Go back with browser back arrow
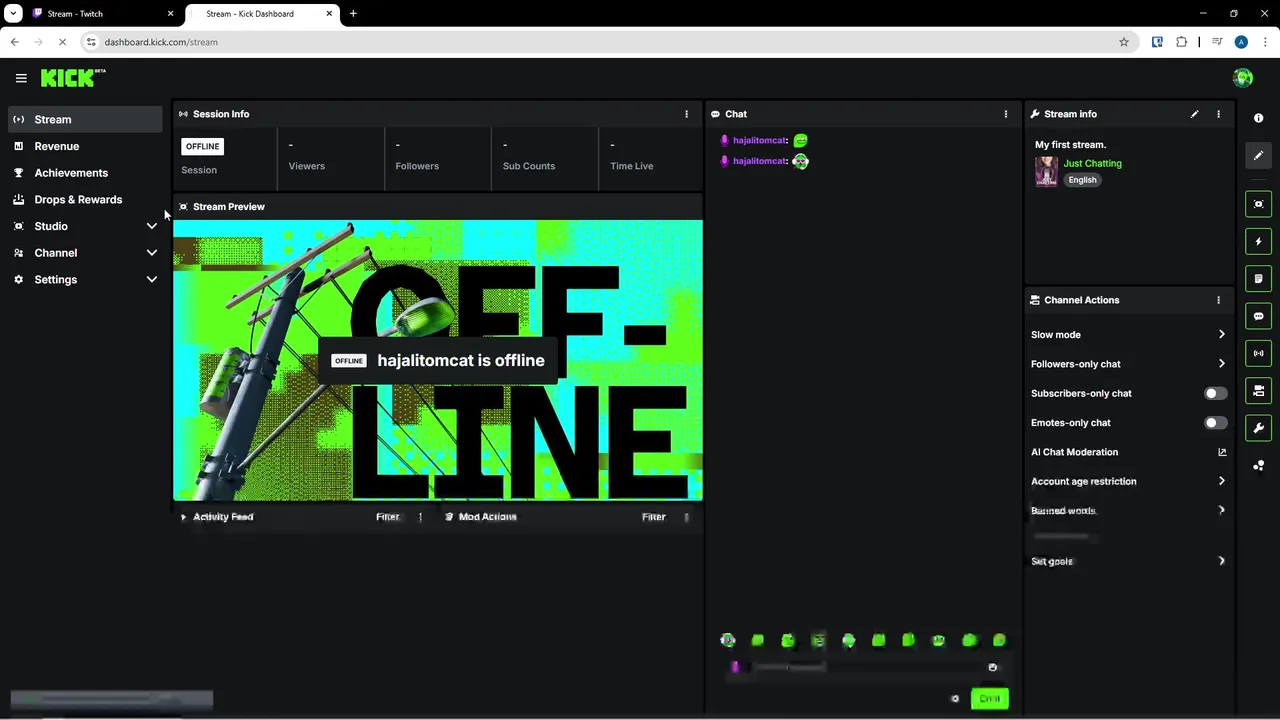The image size is (1280, 720). pyautogui.click(x=14, y=42)
